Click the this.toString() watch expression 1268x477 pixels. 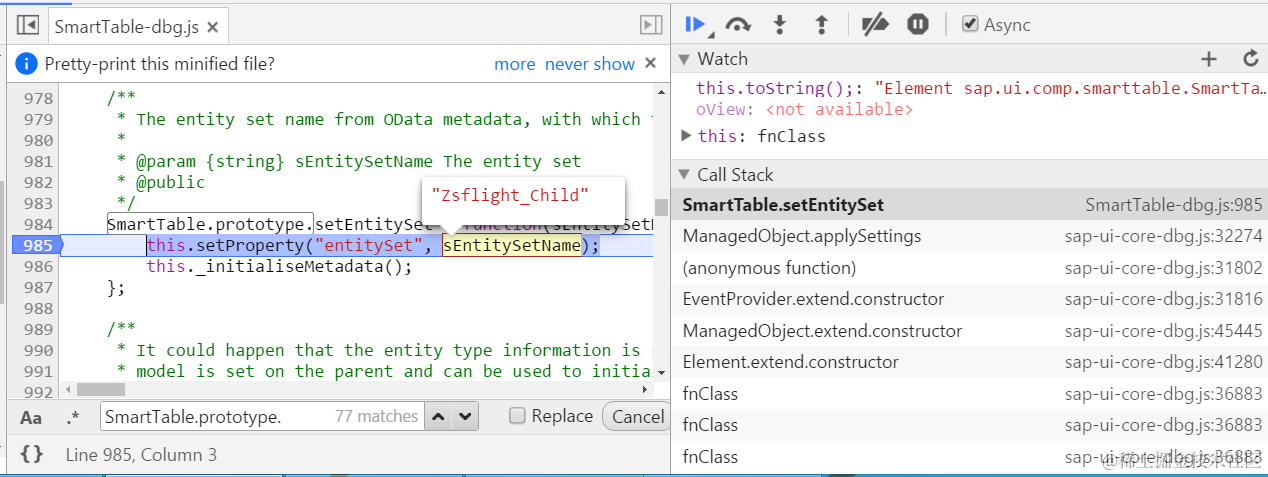[x=980, y=89]
